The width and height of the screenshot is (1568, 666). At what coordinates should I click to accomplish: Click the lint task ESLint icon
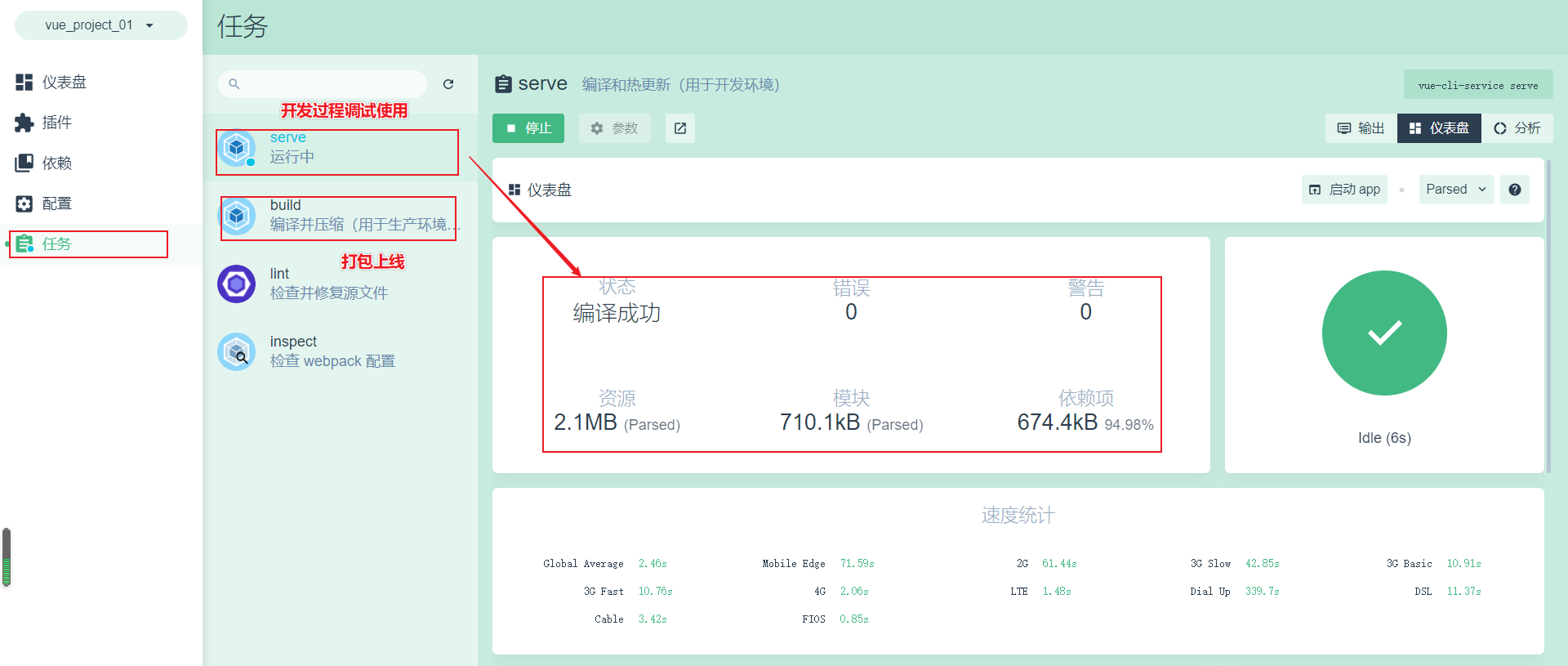tap(237, 284)
